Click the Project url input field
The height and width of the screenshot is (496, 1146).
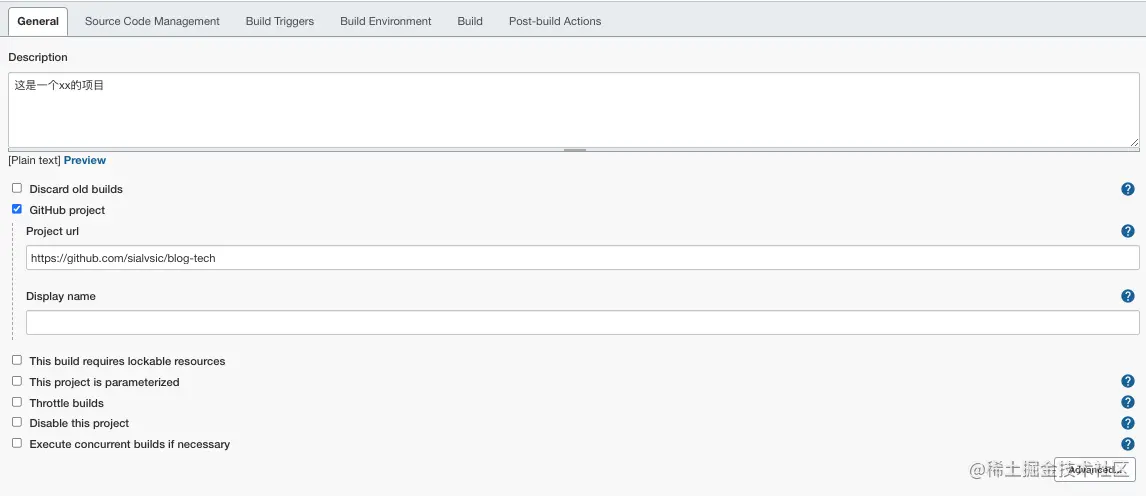click(x=583, y=258)
